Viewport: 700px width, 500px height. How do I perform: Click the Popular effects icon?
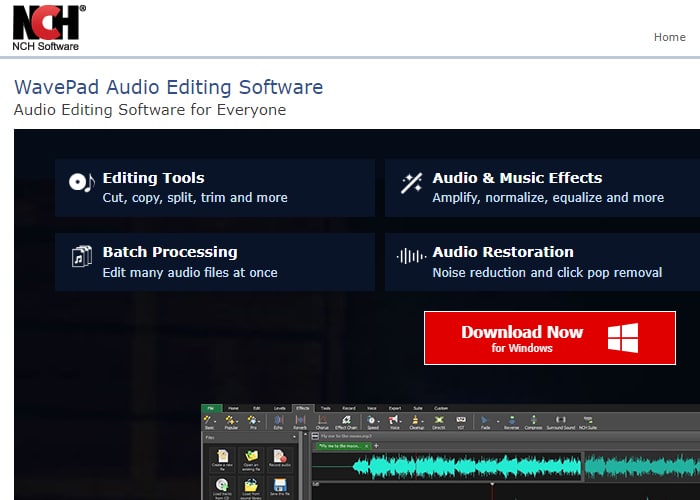230,420
